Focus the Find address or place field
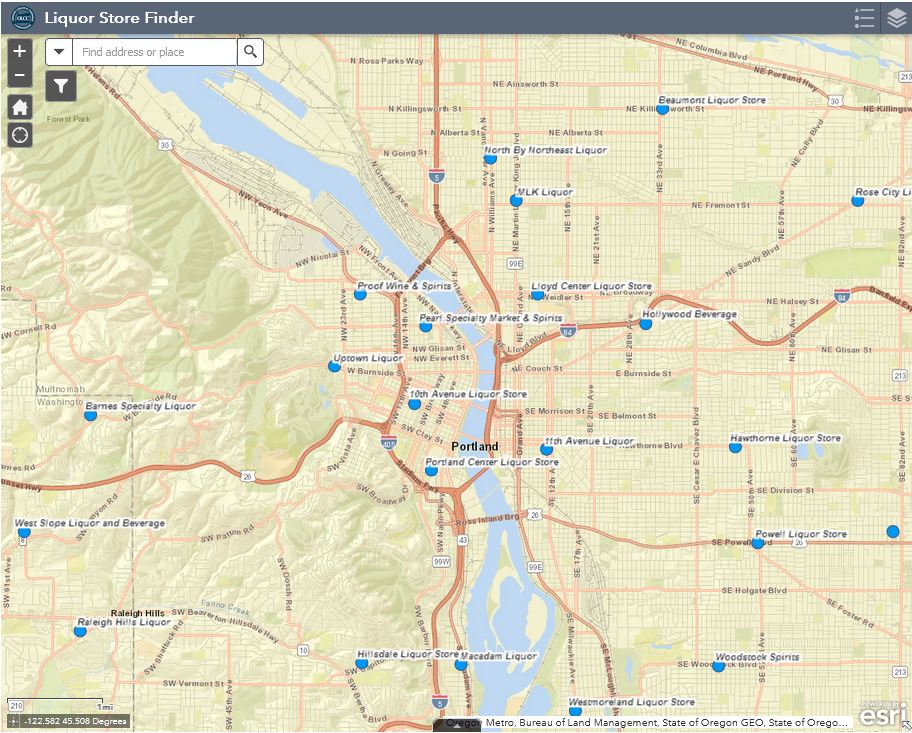The width and height of the screenshot is (912, 733). (155, 52)
